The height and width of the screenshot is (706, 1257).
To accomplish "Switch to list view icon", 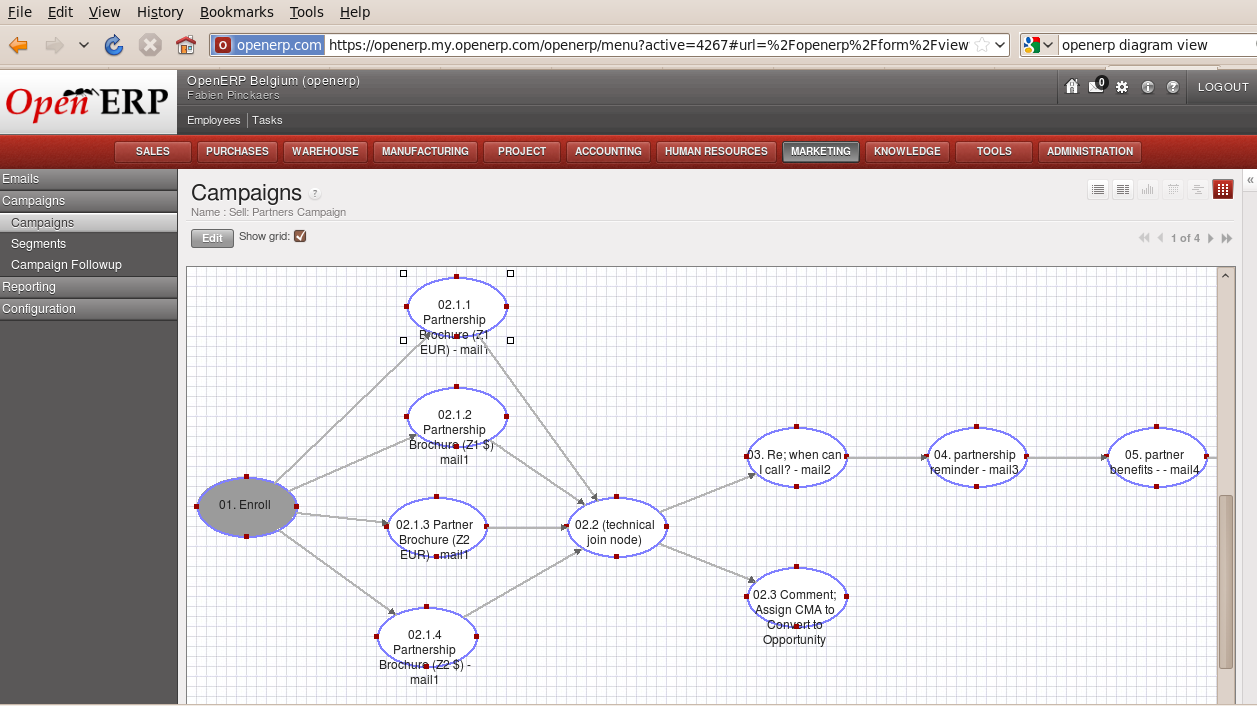I will [1098, 189].
